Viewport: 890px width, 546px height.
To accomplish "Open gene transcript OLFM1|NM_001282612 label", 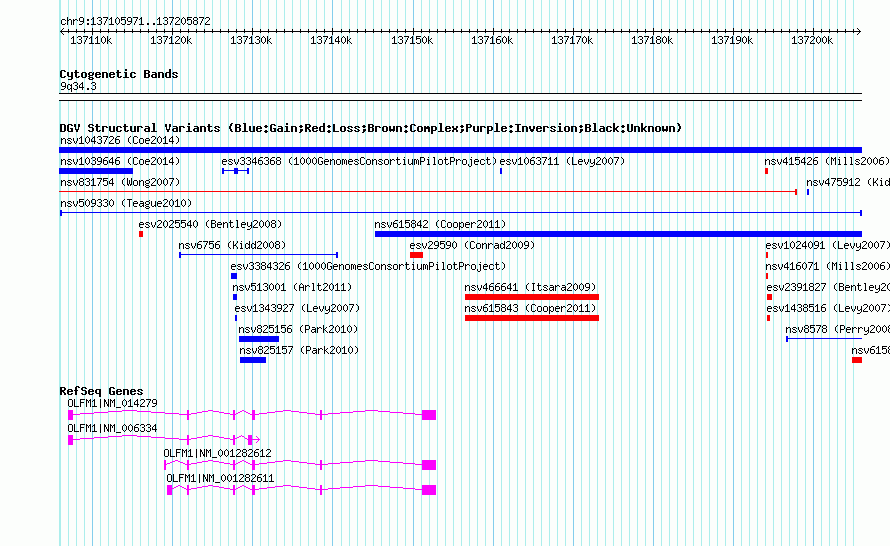I will tap(217, 453).
